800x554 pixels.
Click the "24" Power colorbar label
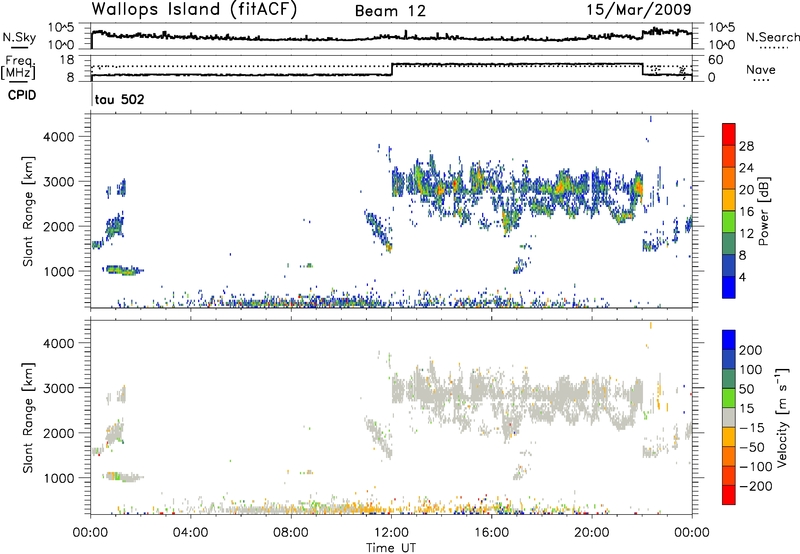point(746,168)
